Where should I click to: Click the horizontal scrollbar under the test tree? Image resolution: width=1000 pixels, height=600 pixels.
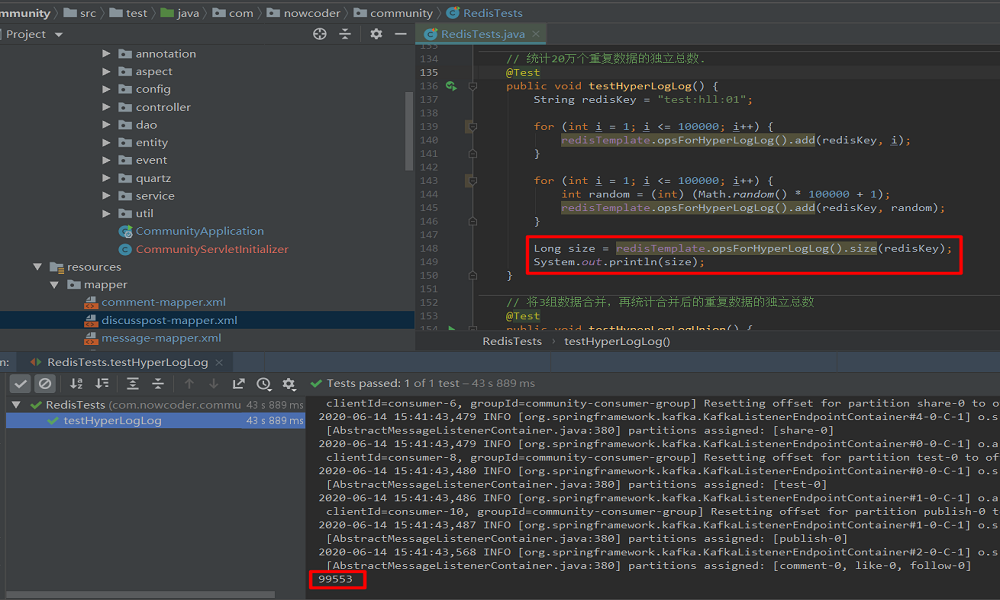pos(140,595)
